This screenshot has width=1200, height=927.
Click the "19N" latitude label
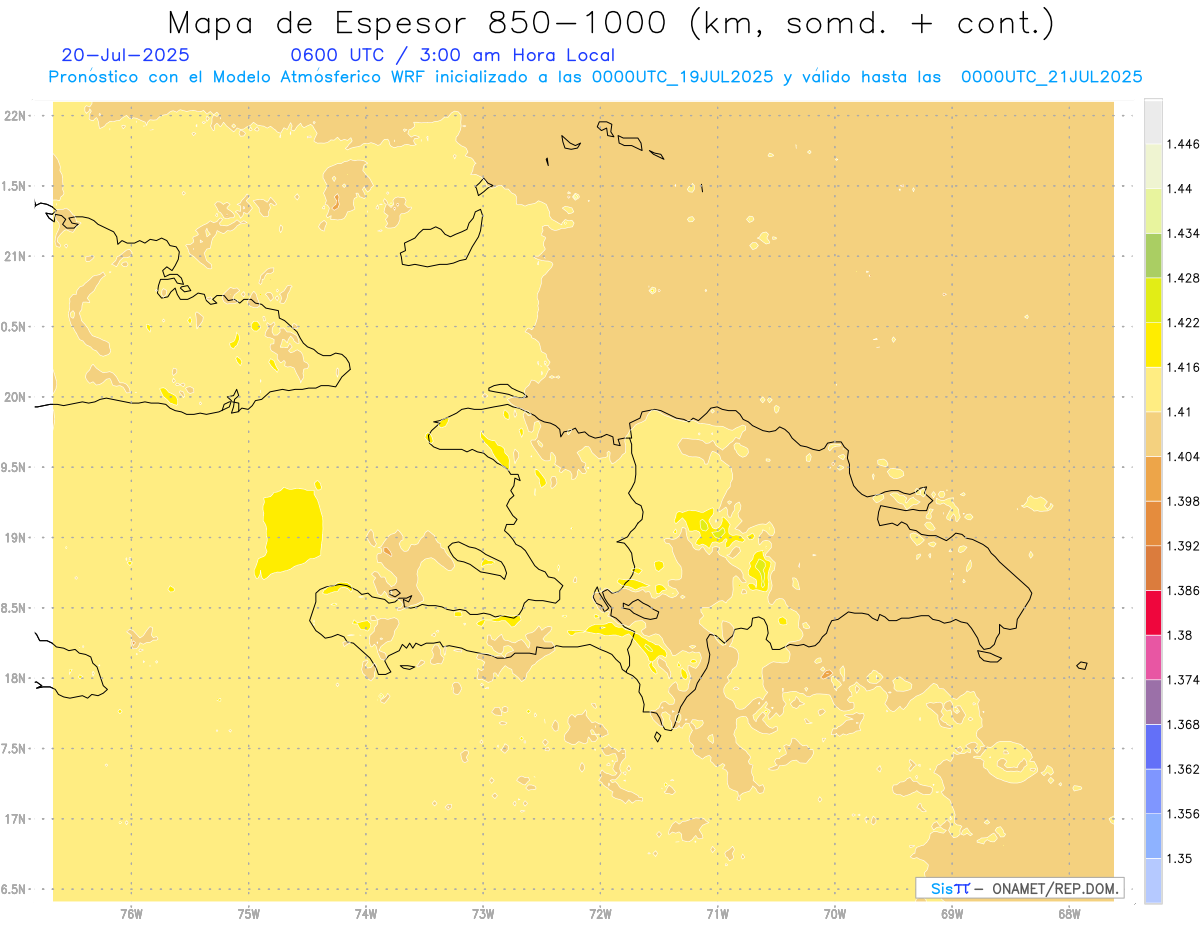point(14,538)
